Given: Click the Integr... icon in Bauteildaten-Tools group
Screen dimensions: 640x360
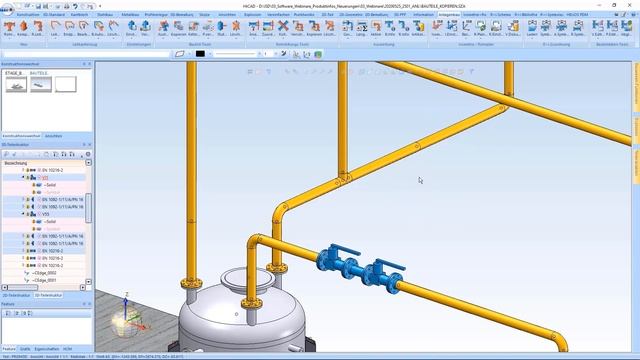Looking at the screenshot, I should (x=627, y=28).
